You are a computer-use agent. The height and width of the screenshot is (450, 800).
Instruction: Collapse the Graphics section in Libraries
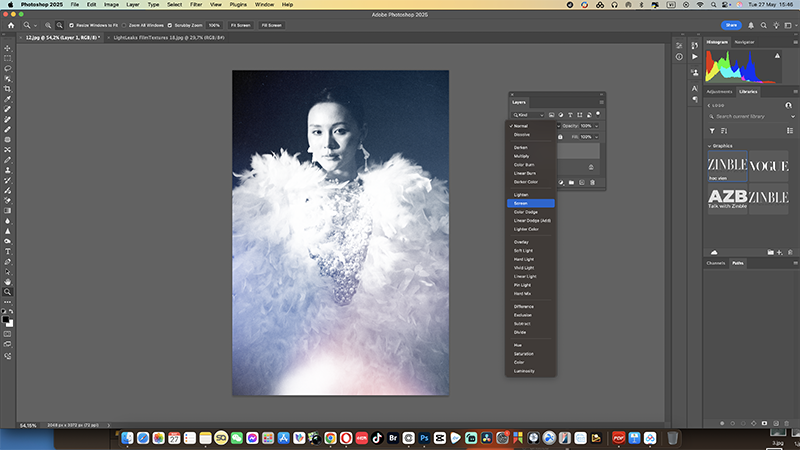pyautogui.click(x=711, y=146)
